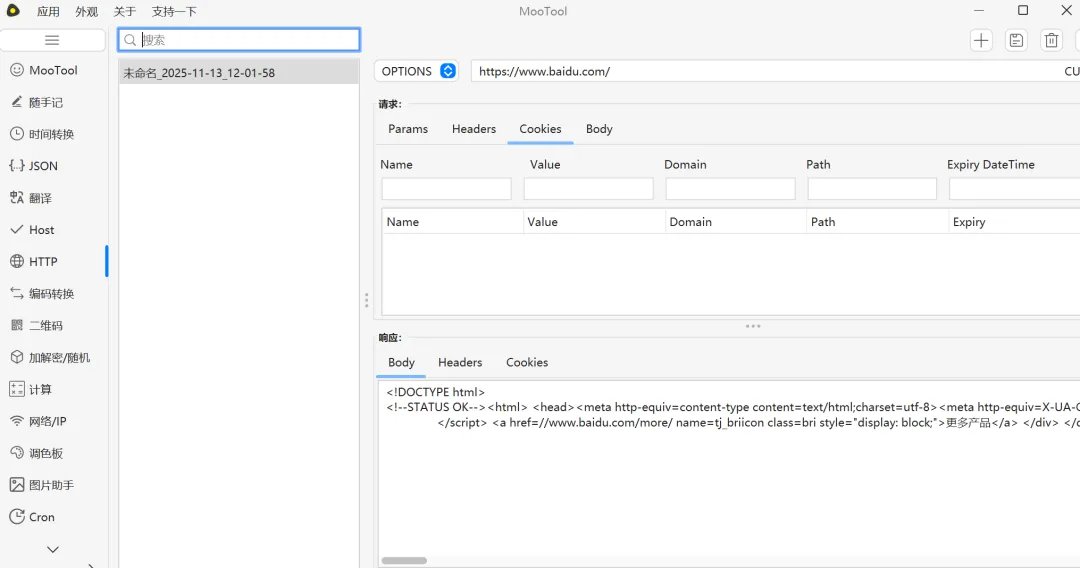Switch to response Headers tab
The image size is (1080, 568).
tap(460, 362)
